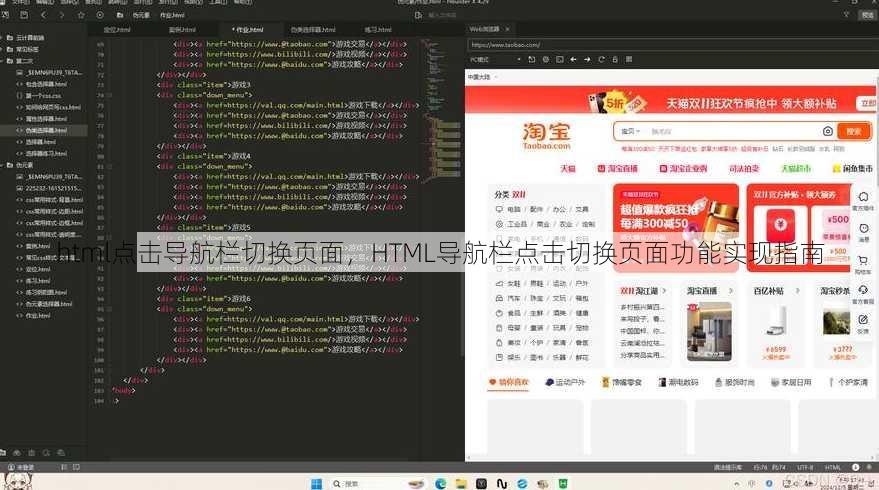Close the Web浏览器 panel tab
Viewport: 879px width, 490px height.
pyautogui.click(x=508, y=29)
